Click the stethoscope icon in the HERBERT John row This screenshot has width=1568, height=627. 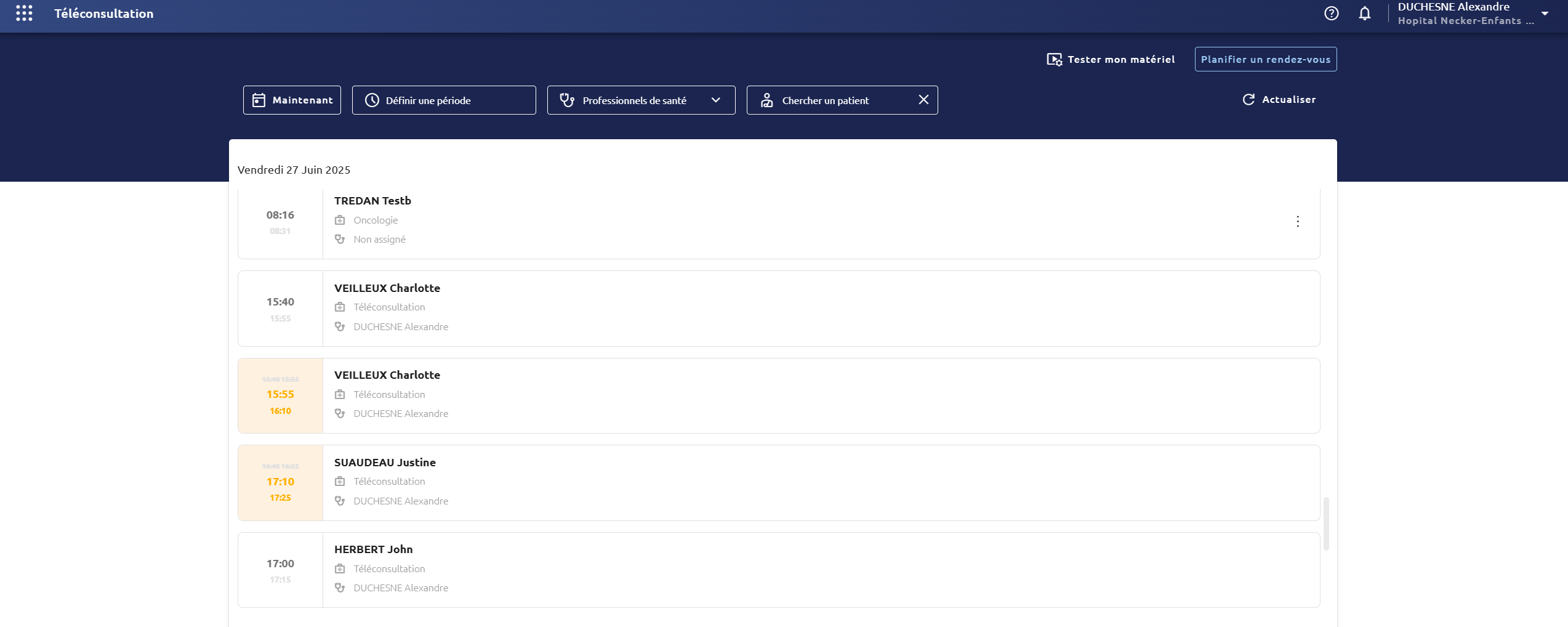point(340,588)
